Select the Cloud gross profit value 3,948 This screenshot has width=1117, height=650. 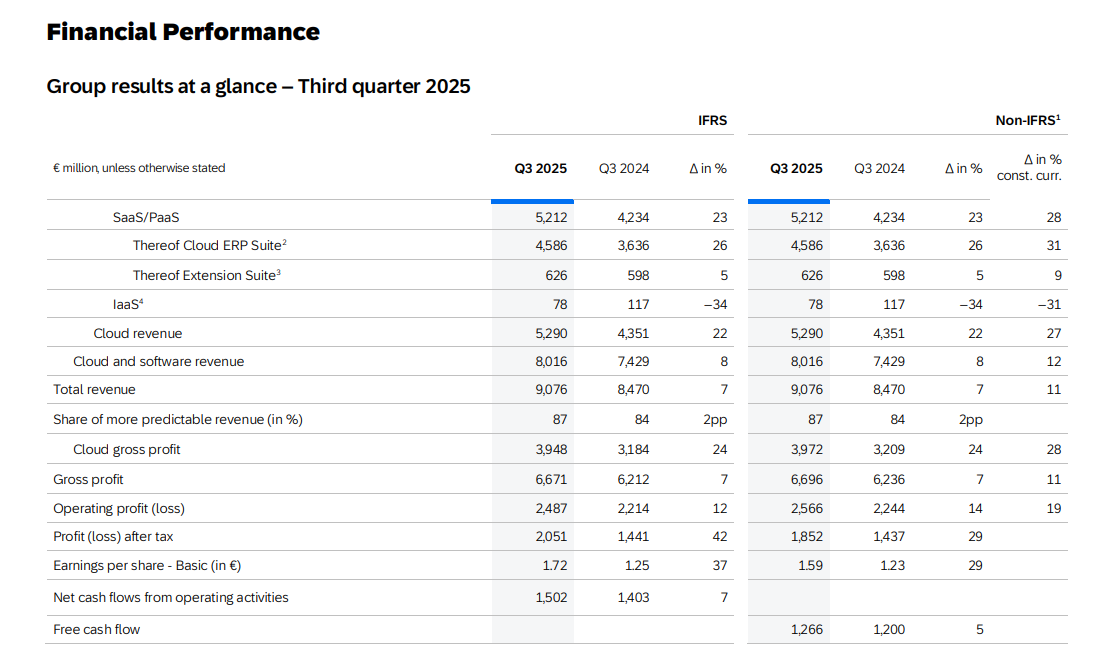(551, 449)
